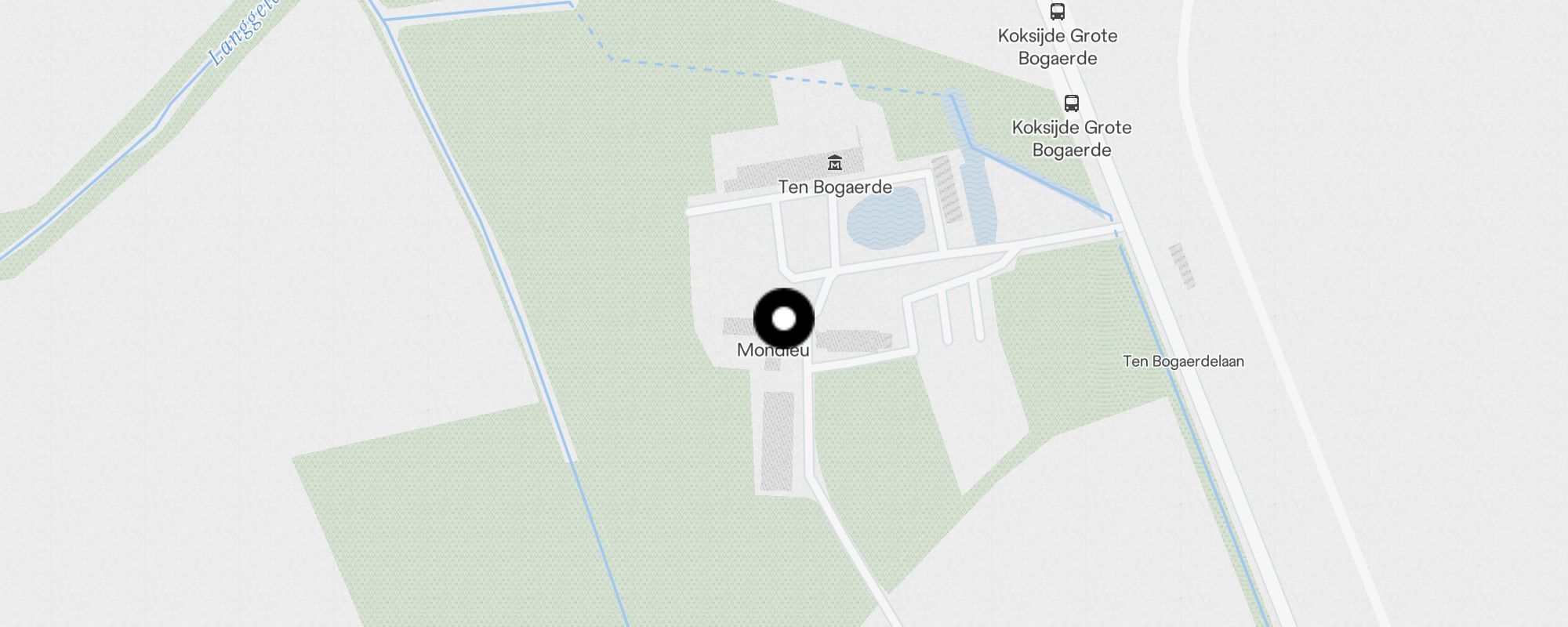
Task: Click the long museum building beside museum icon
Action: pyautogui.click(x=792, y=172)
